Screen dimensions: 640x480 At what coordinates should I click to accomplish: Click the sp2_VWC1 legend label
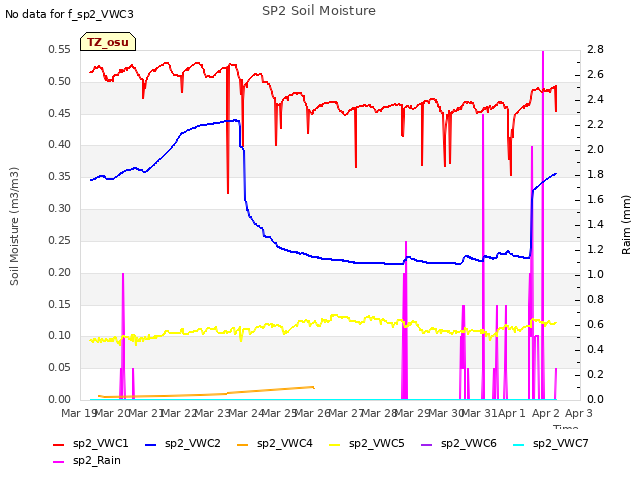coord(100,443)
